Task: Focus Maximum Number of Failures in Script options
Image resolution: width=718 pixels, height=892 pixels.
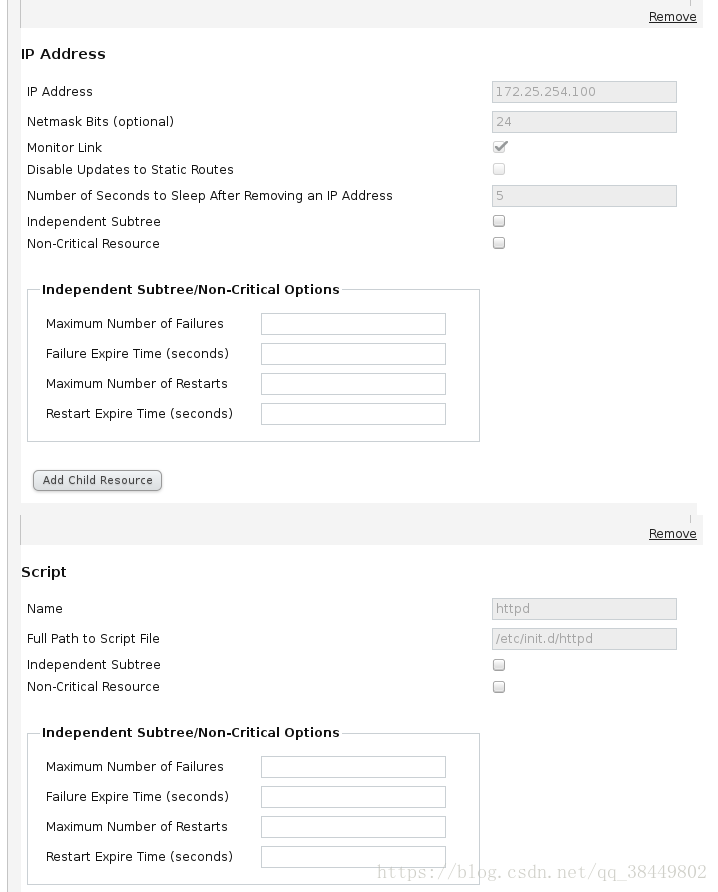Action: pos(353,767)
